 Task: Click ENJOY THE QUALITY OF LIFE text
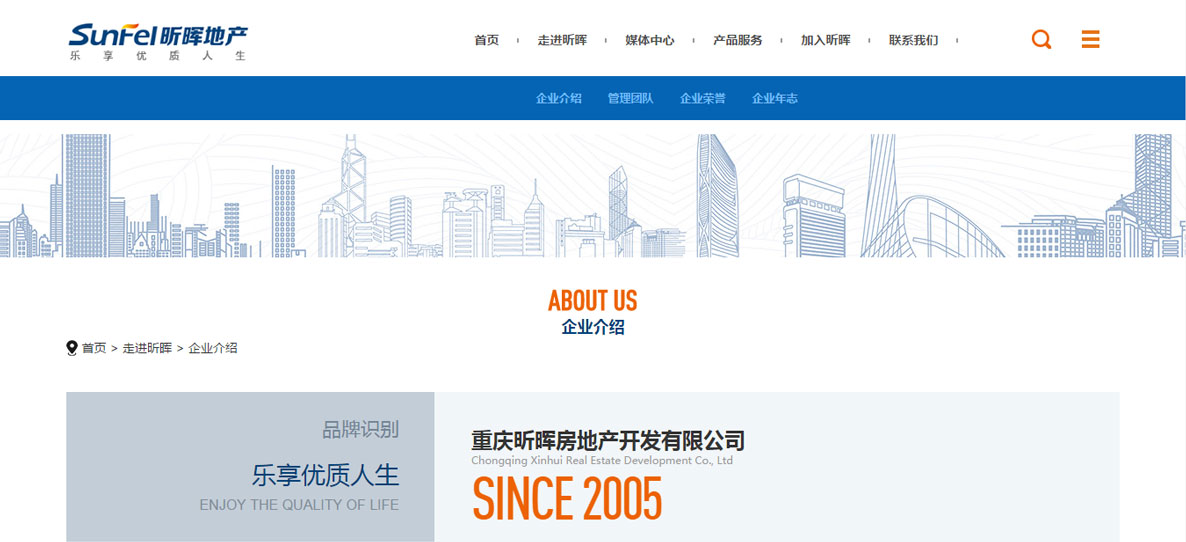299,505
